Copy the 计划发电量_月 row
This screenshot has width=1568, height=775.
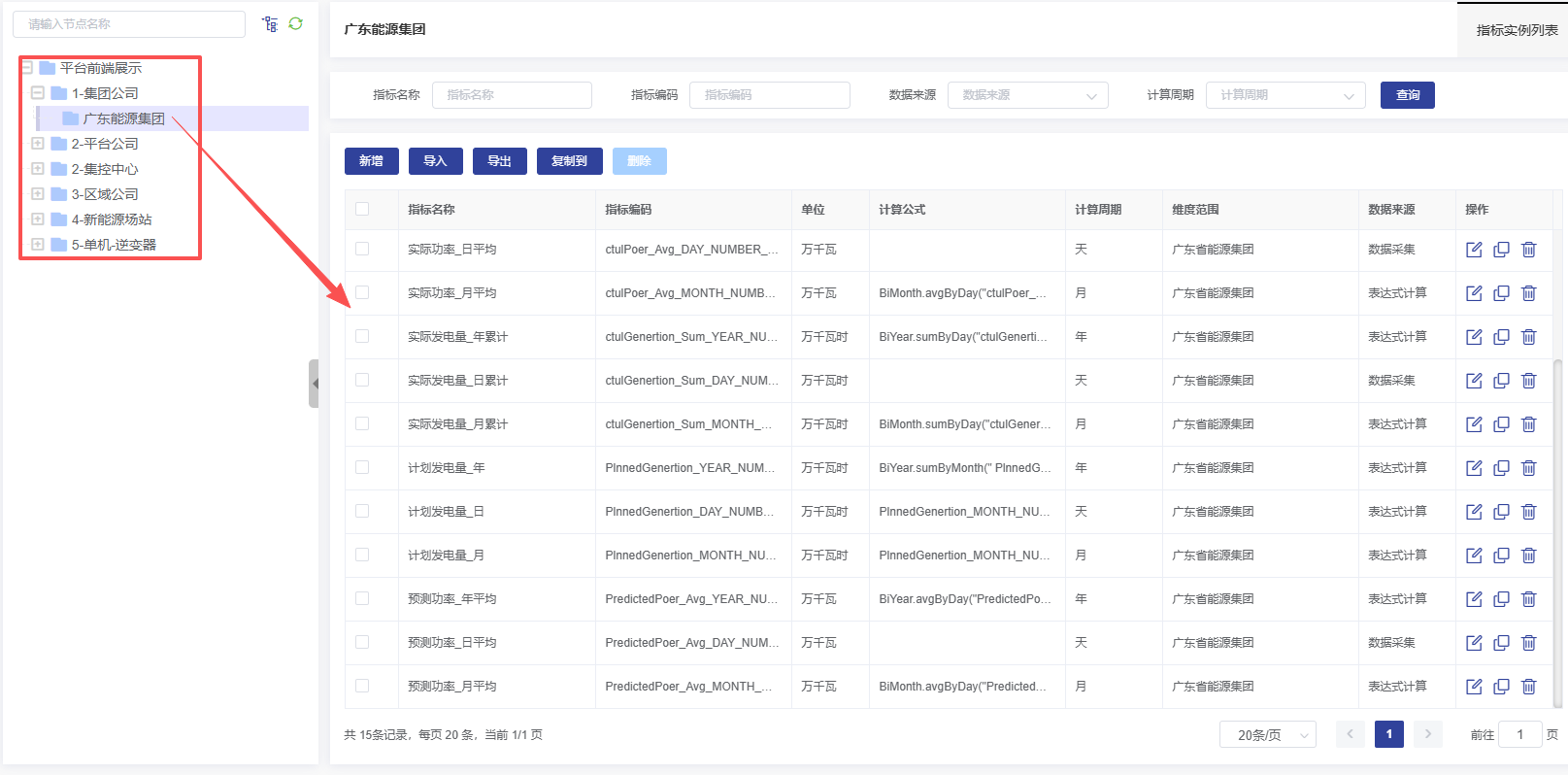tap(1501, 556)
